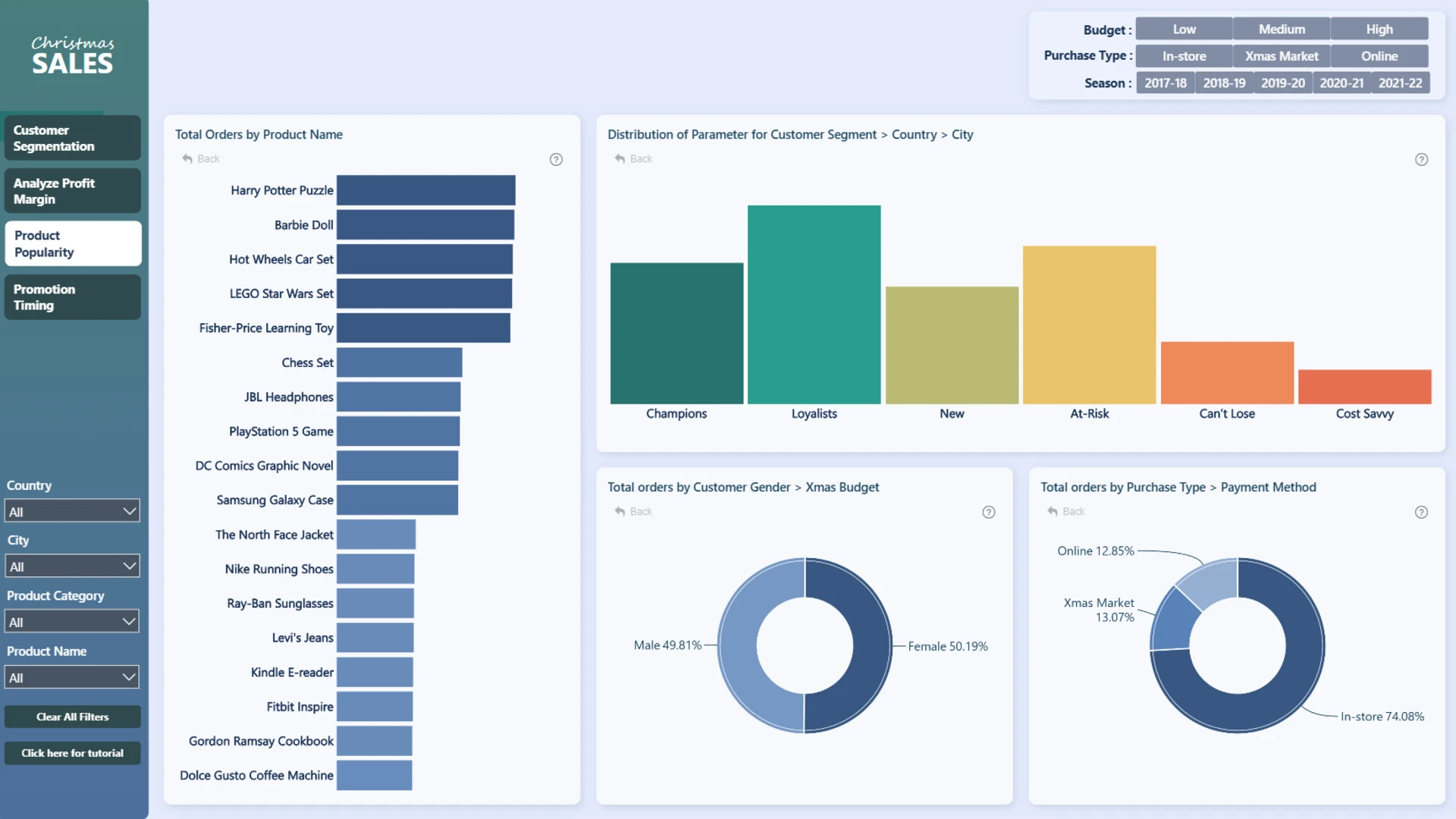The width and height of the screenshot is (1456, 819).
Task: Click the Fitbit Inspire bar
Action: (375, 707)
